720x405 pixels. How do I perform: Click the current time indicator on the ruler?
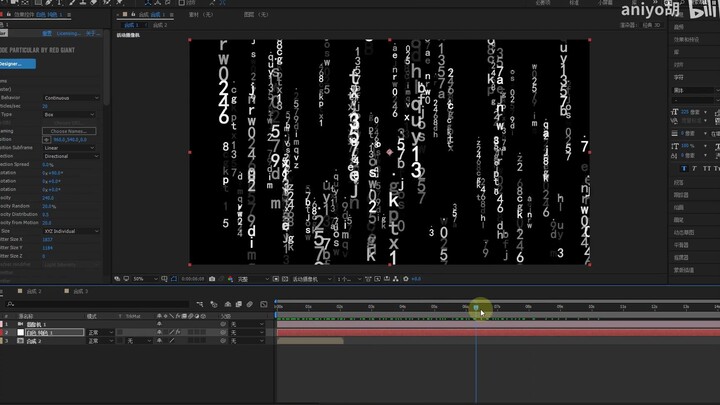476,307
